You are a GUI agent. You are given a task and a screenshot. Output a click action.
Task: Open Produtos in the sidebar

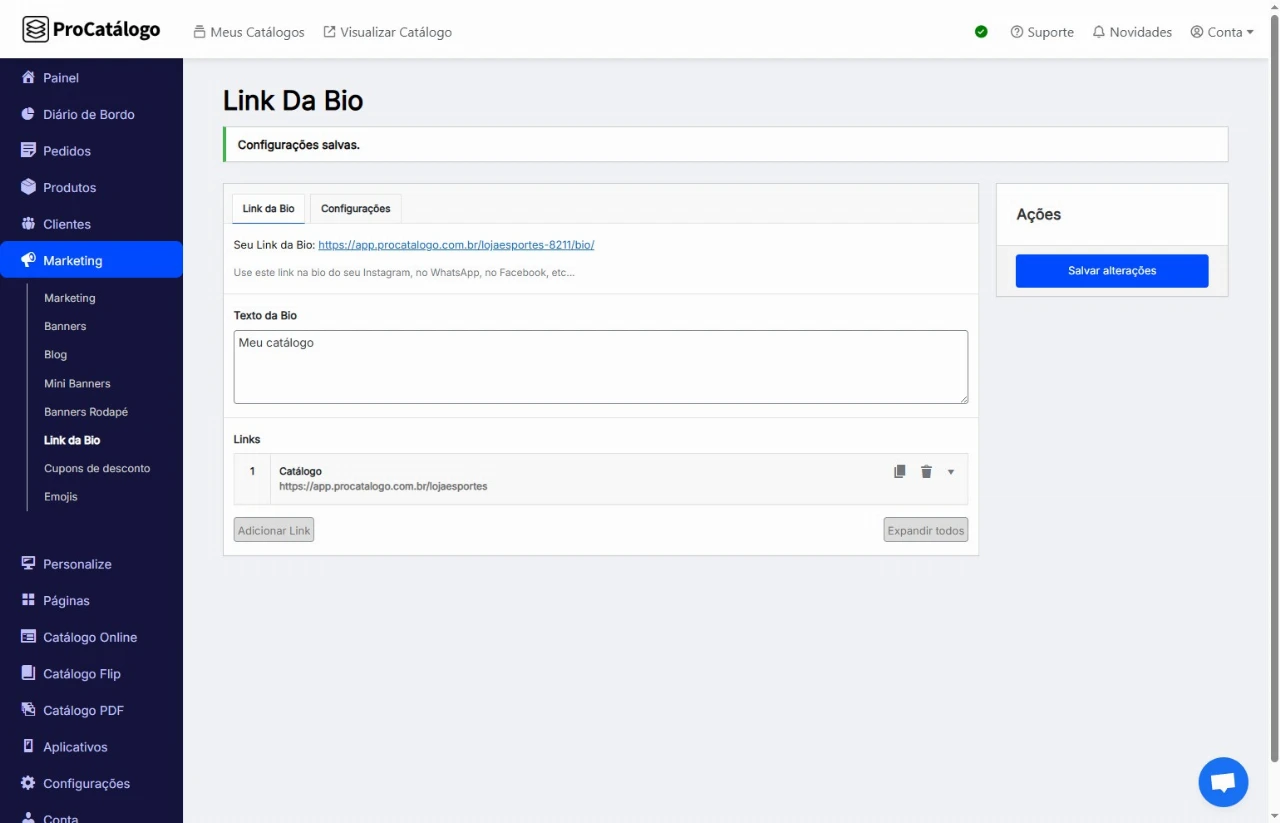69,188
